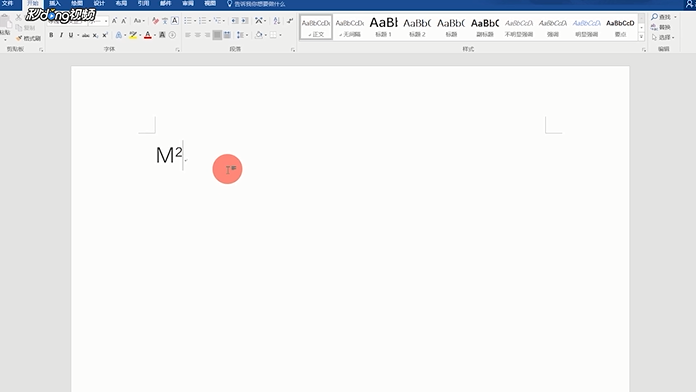The image size is (696, 392).
Task: Apply numbered list
Action: coord(202,20)
